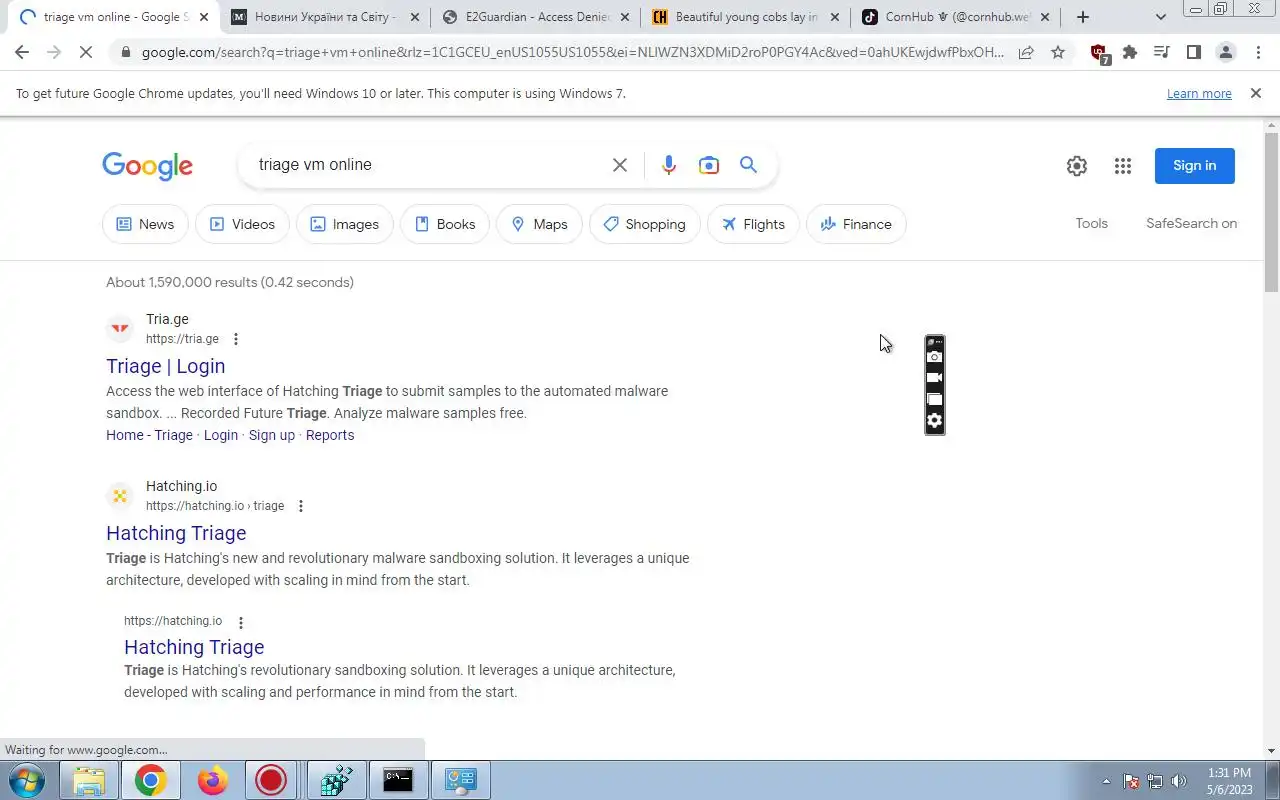Filter results by Books
This screenshot has height=800, width=1280.
click(x=445, y=224)
